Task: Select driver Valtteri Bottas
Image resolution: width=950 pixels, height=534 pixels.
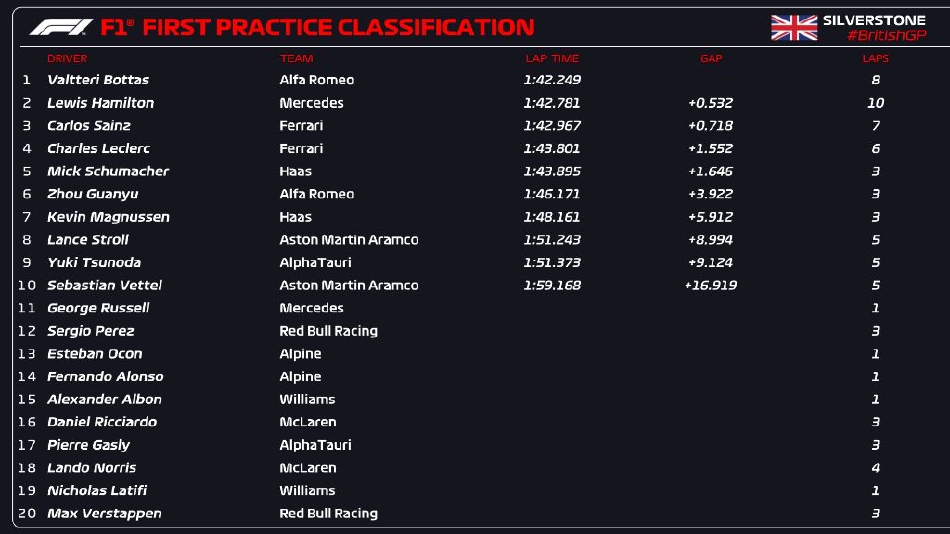Action: [98, 80]
